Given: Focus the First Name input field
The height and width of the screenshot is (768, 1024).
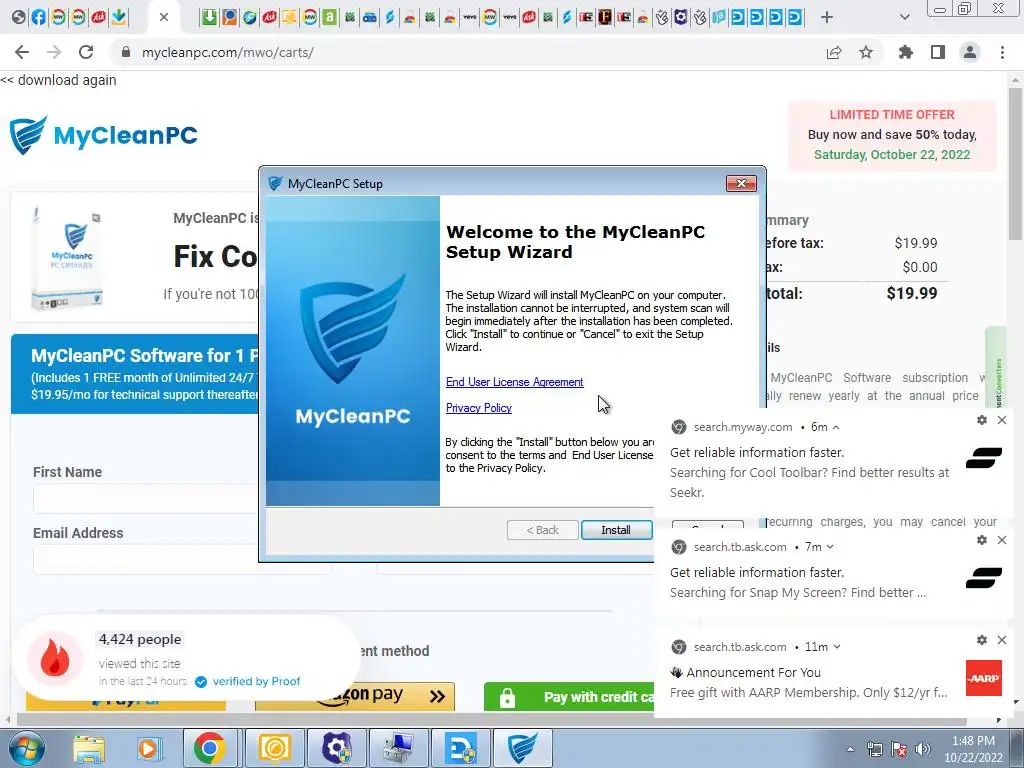Looking at the screenshot, I should (x=147, y=500).
